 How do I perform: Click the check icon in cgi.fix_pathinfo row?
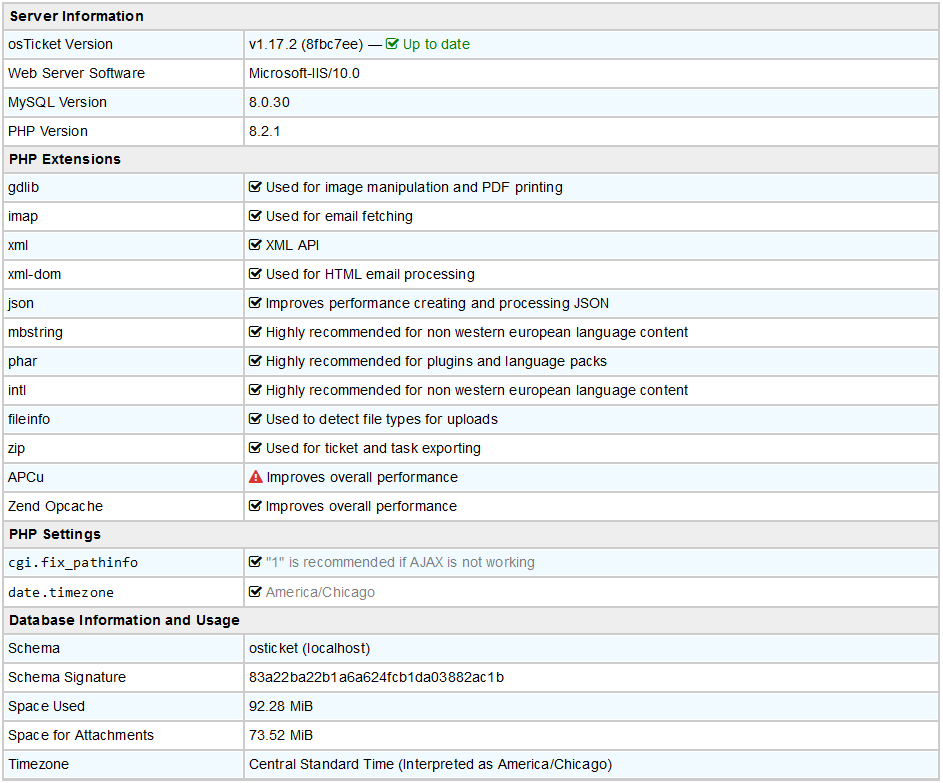[x=255, y=562]
